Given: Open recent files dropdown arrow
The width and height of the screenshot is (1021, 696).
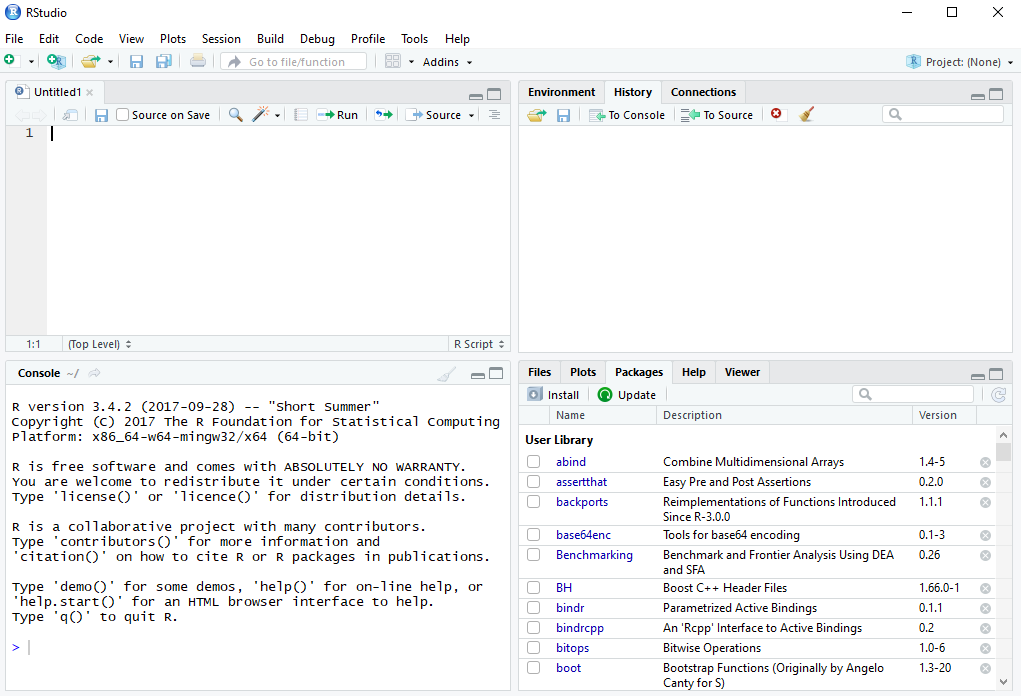Looking at the screenshot, I should click(110, 62).
